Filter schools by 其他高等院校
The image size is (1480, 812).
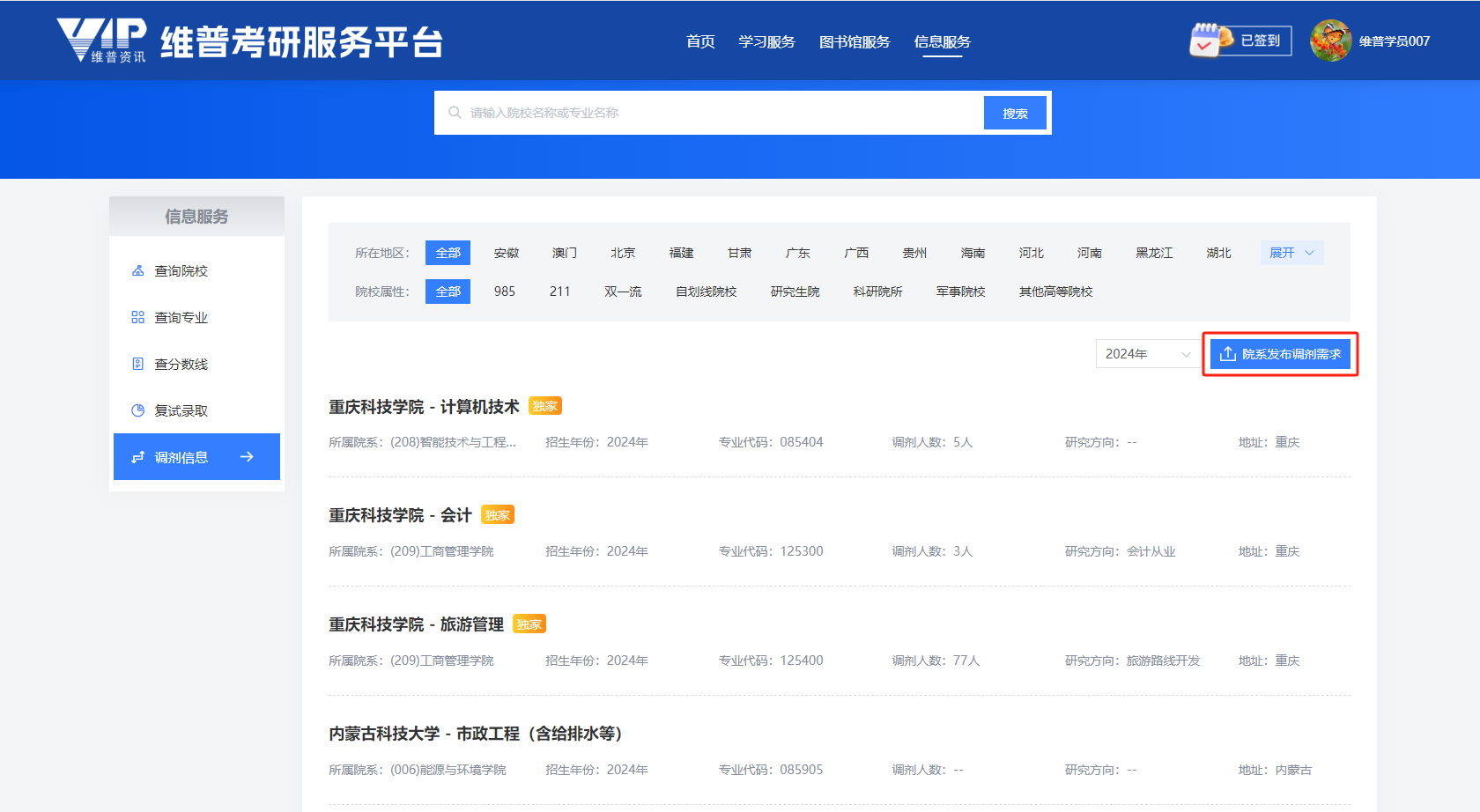(x=1055, y=292)
